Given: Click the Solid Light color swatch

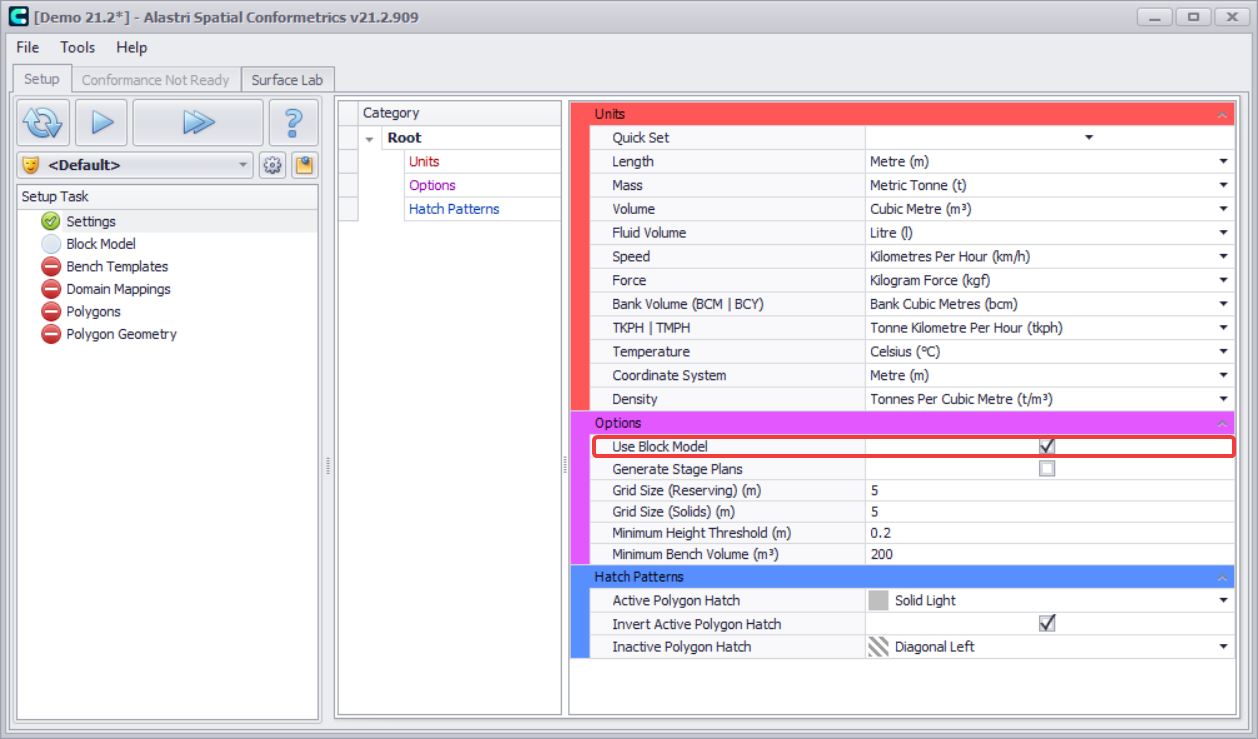Looking at the screenshot, I should (x=878, y=601).
